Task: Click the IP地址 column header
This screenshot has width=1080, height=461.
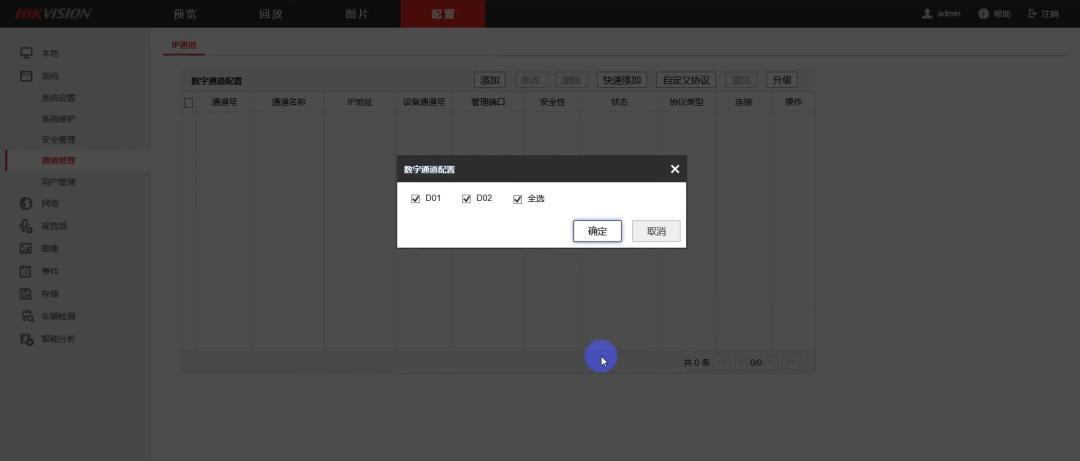Action: click(x=360, y=102)
